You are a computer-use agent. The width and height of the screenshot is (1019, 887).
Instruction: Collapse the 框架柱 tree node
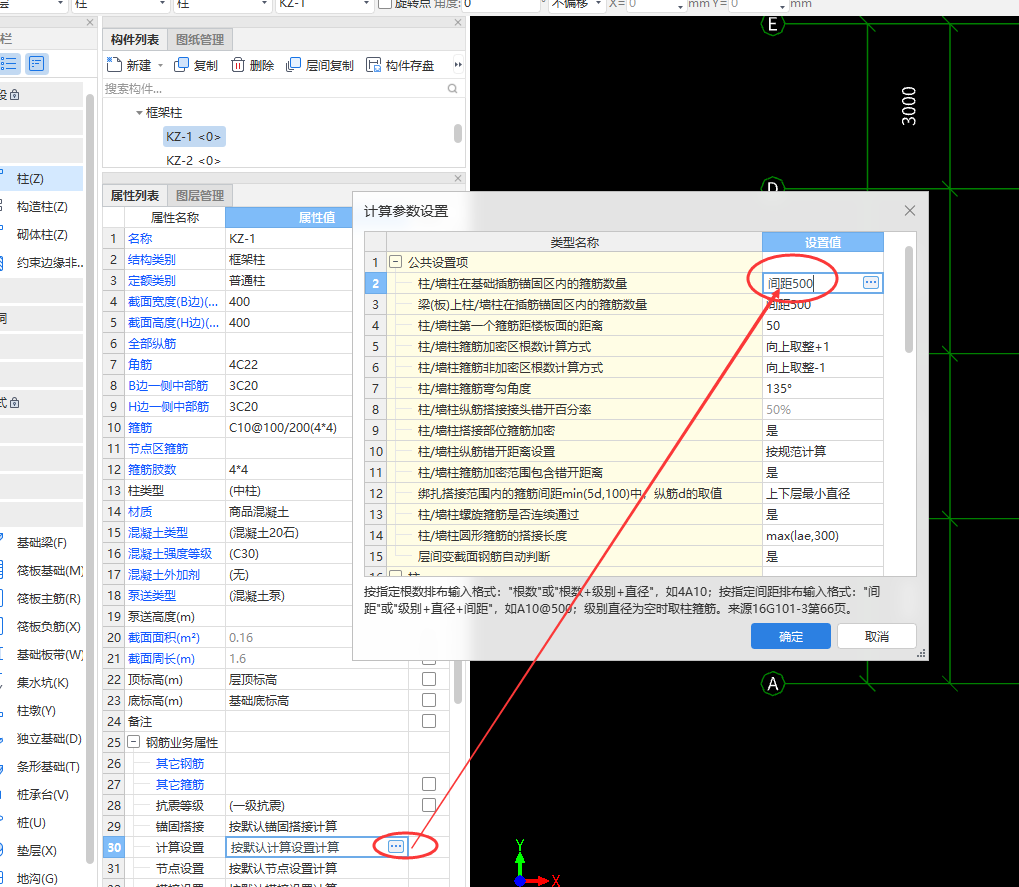point(138,113)
